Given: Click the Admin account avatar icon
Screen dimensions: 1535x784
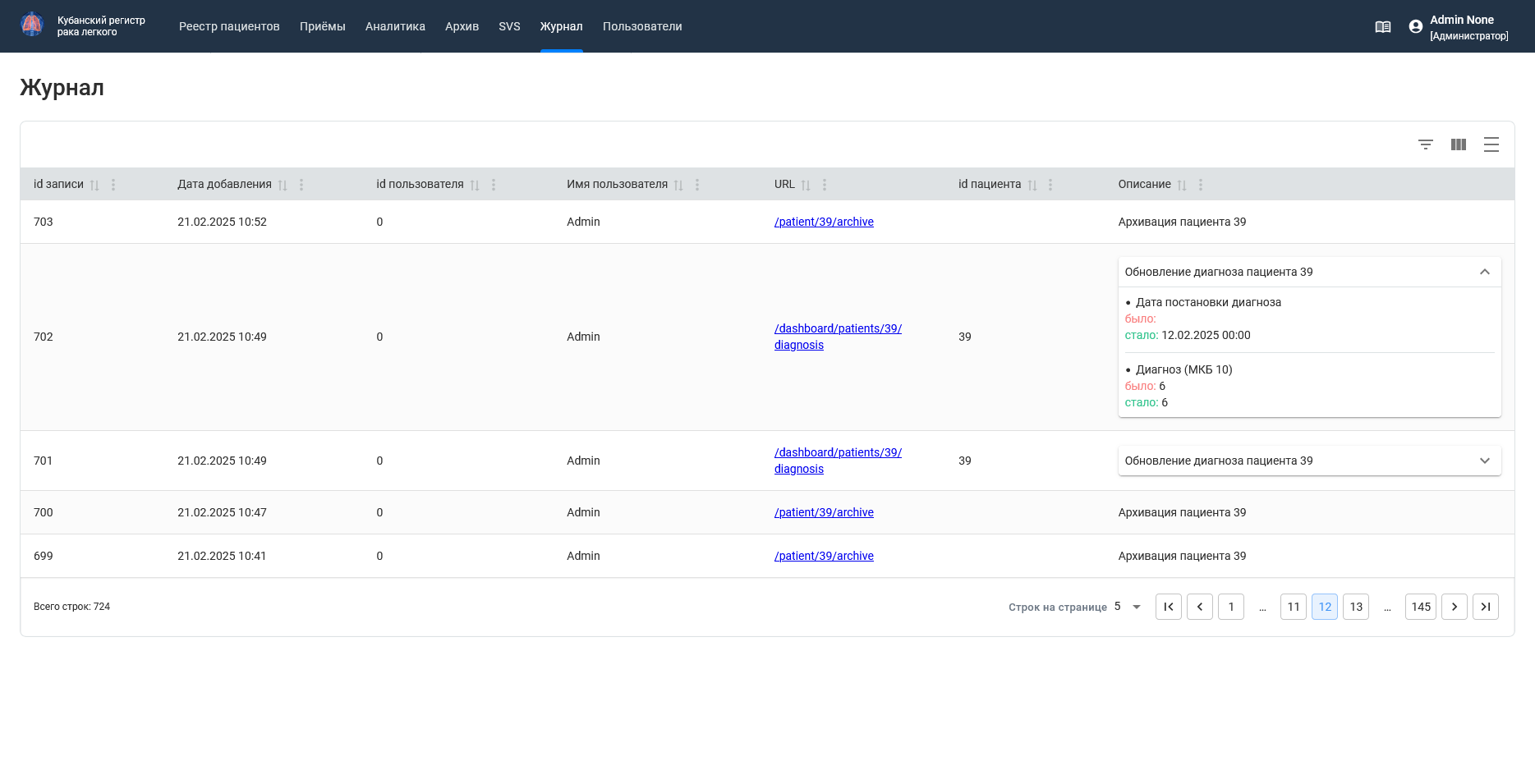Looking at the screenshot, I should (x=1416, y=26).
